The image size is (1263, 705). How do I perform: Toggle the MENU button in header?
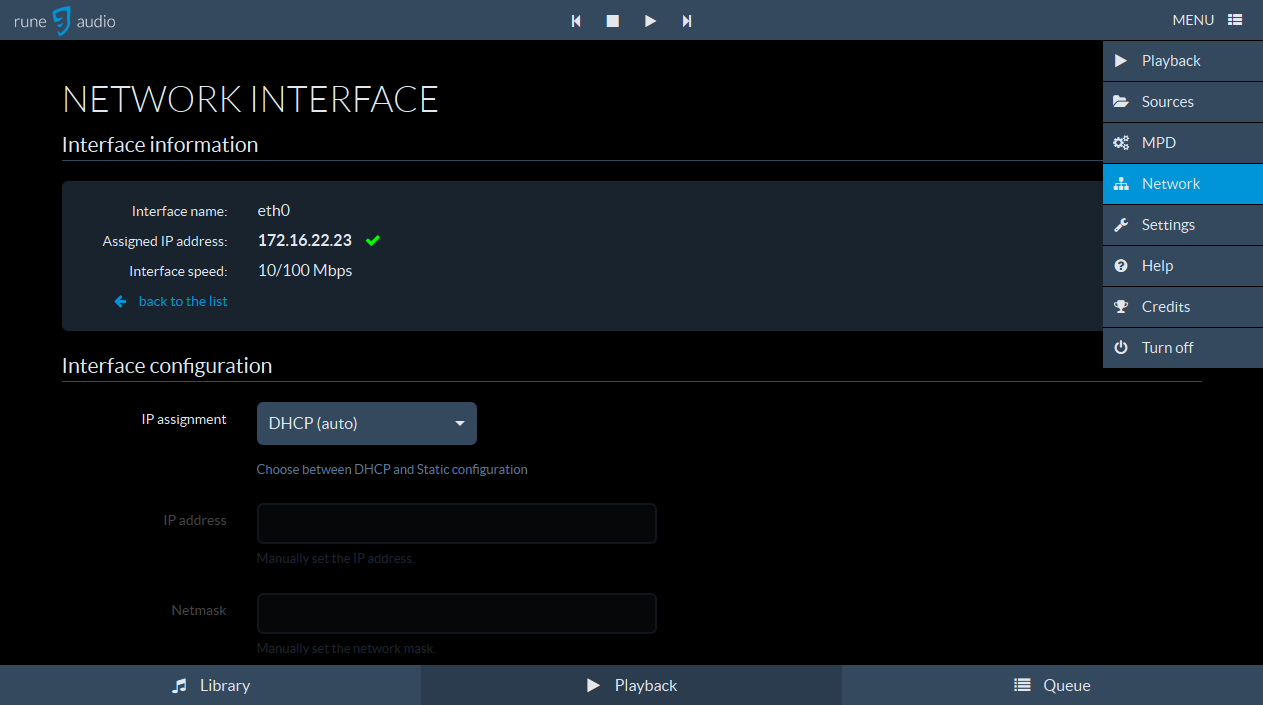pyautogui.click(x=1207, y=20)
